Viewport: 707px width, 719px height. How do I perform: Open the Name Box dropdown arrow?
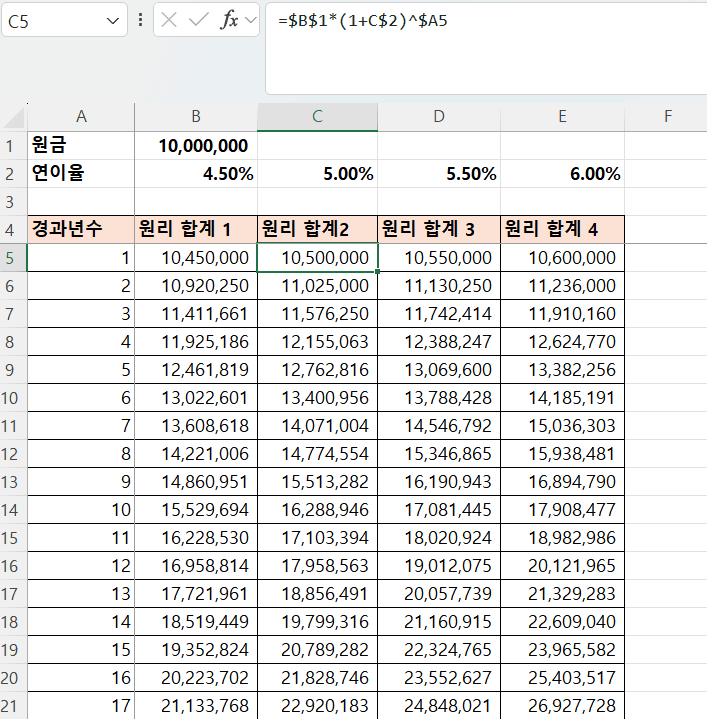[110, 20]
